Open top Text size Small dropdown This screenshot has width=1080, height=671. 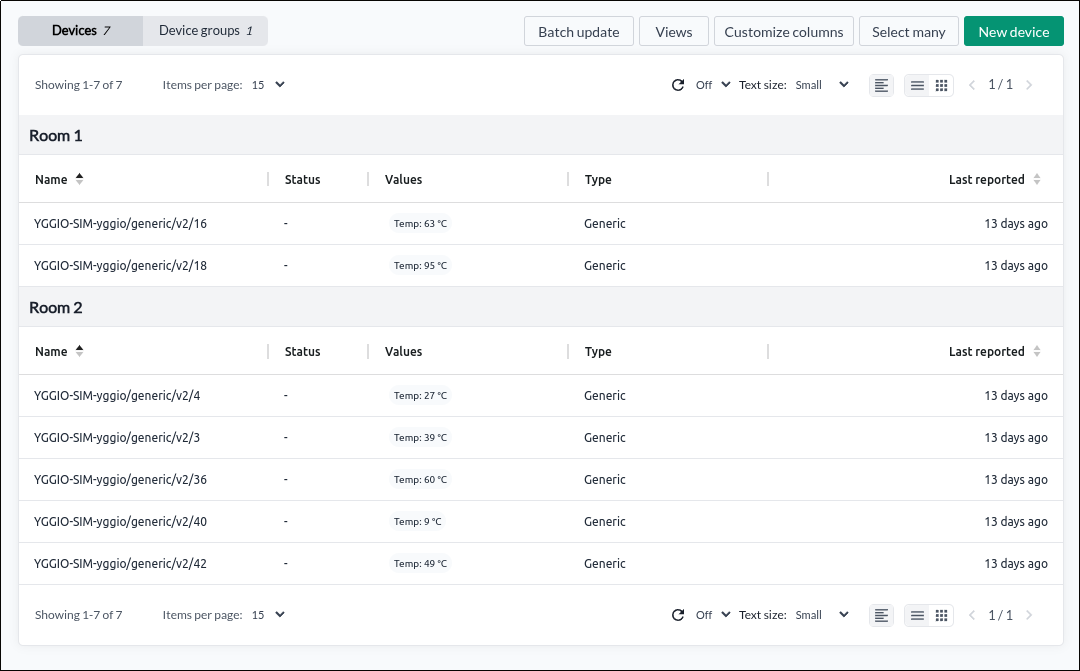click(x=822, y=85)
